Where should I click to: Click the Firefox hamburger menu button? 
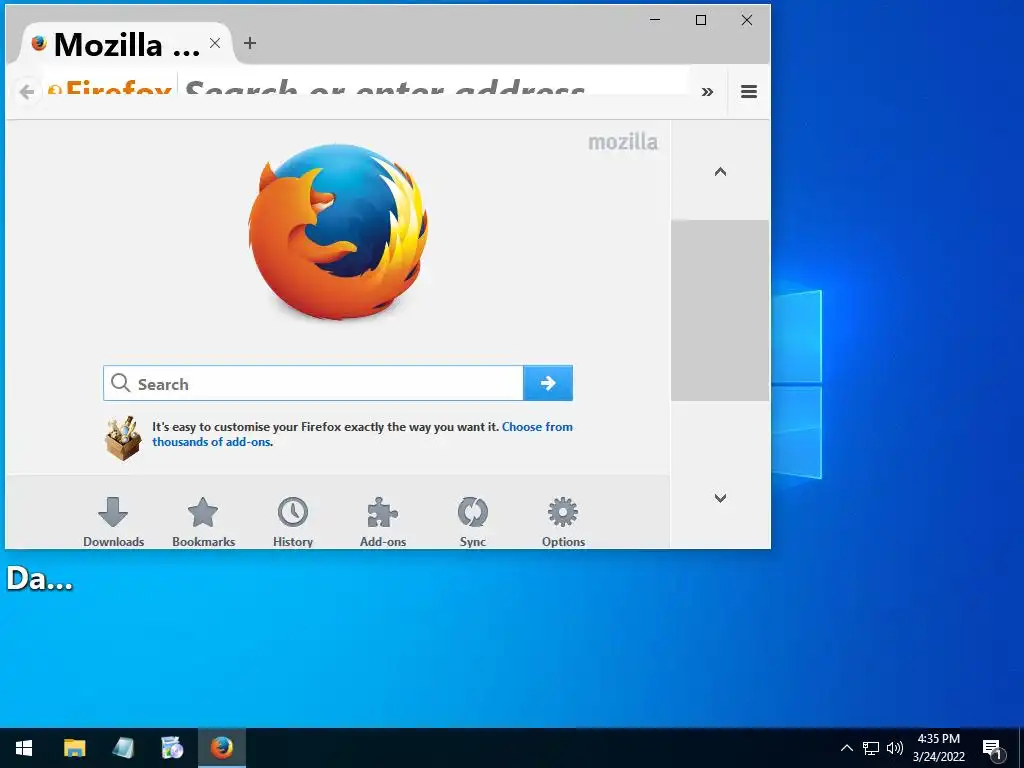[x=749, y=91]
